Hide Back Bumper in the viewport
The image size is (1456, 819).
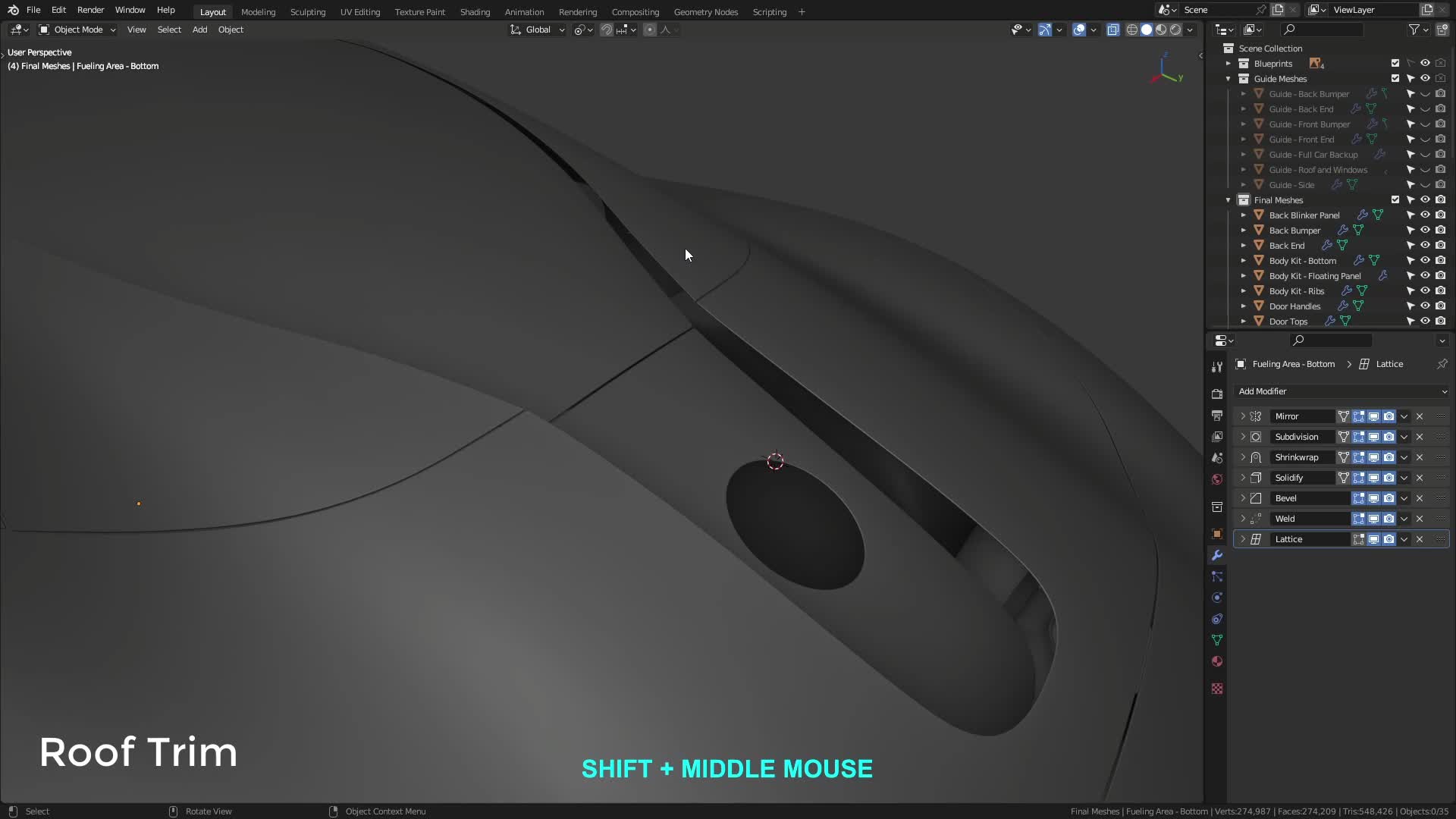[1425, 231]
